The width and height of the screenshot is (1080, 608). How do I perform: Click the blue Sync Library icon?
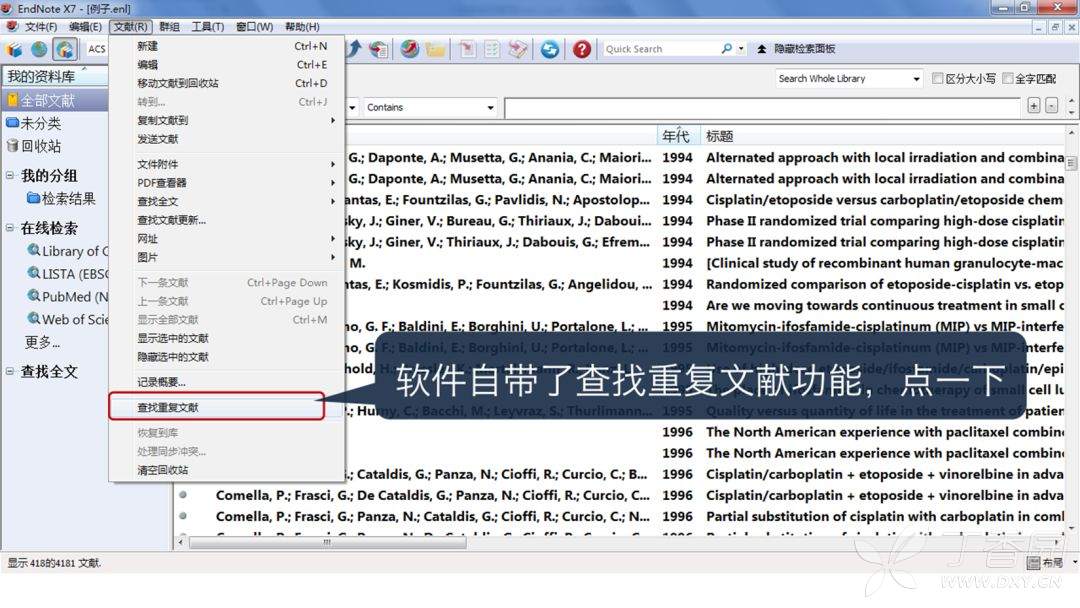click(550, 49)
